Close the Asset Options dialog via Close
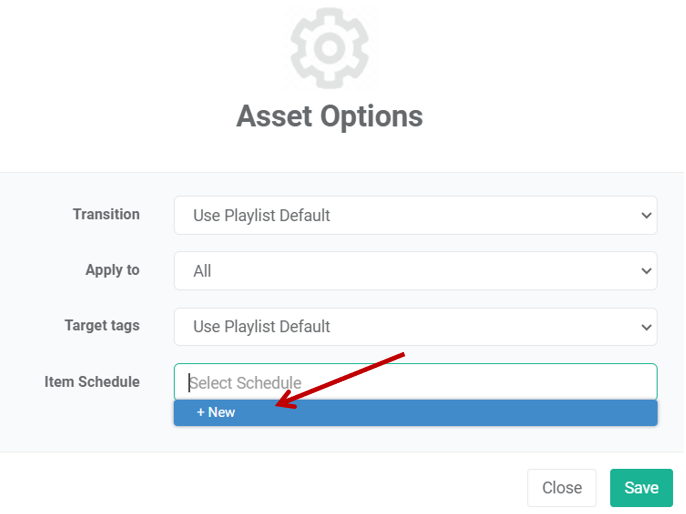This screenshot has height=514, width=686. (x=562, y=488)
